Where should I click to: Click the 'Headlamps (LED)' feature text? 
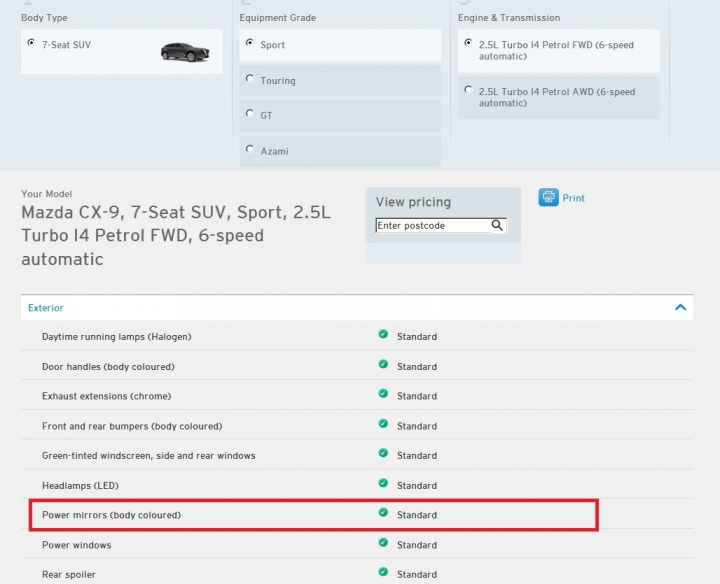80,486
